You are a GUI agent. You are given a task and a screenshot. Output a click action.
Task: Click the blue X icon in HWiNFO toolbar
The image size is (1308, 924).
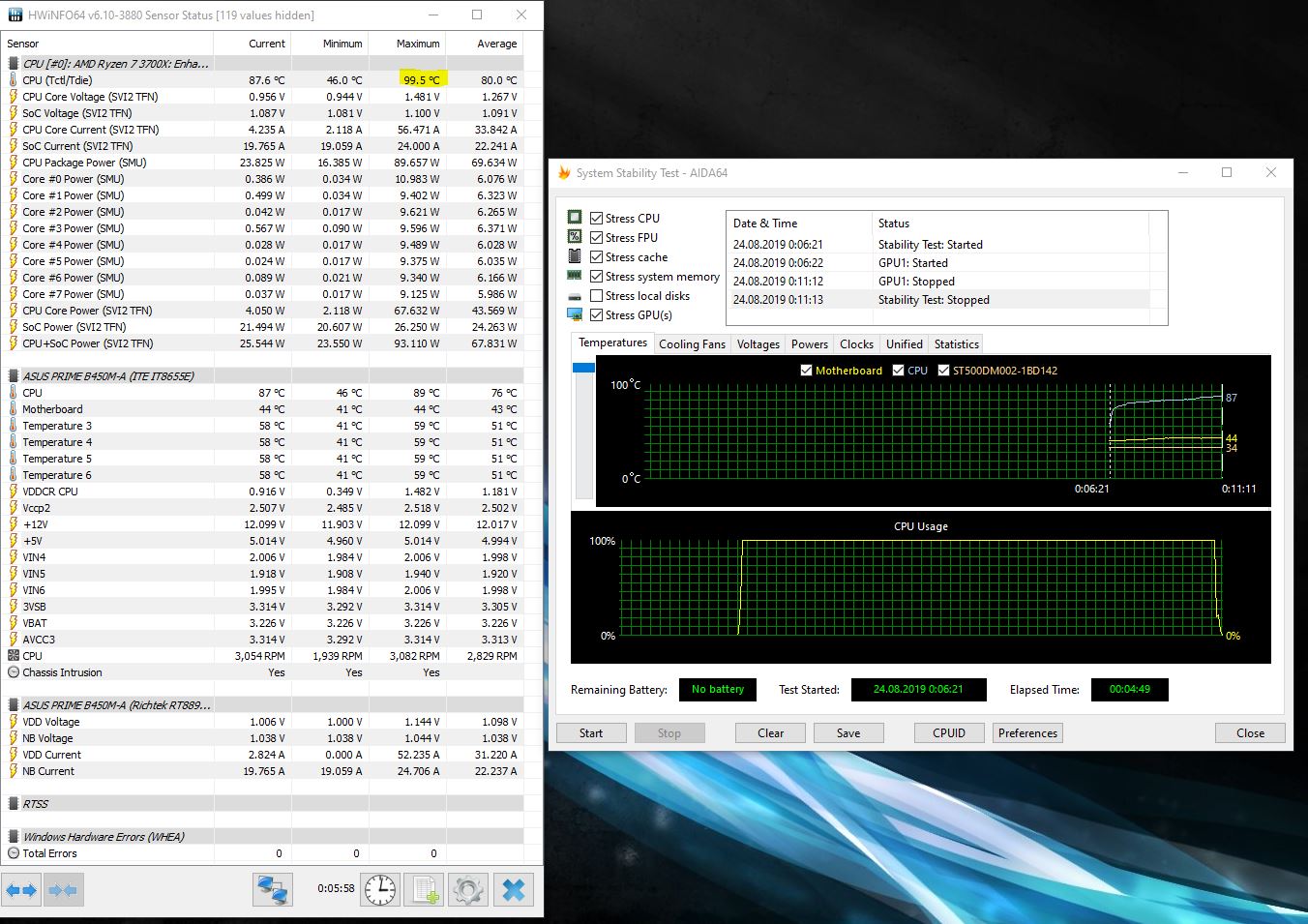pyautogui.click(x=514, y=889)
